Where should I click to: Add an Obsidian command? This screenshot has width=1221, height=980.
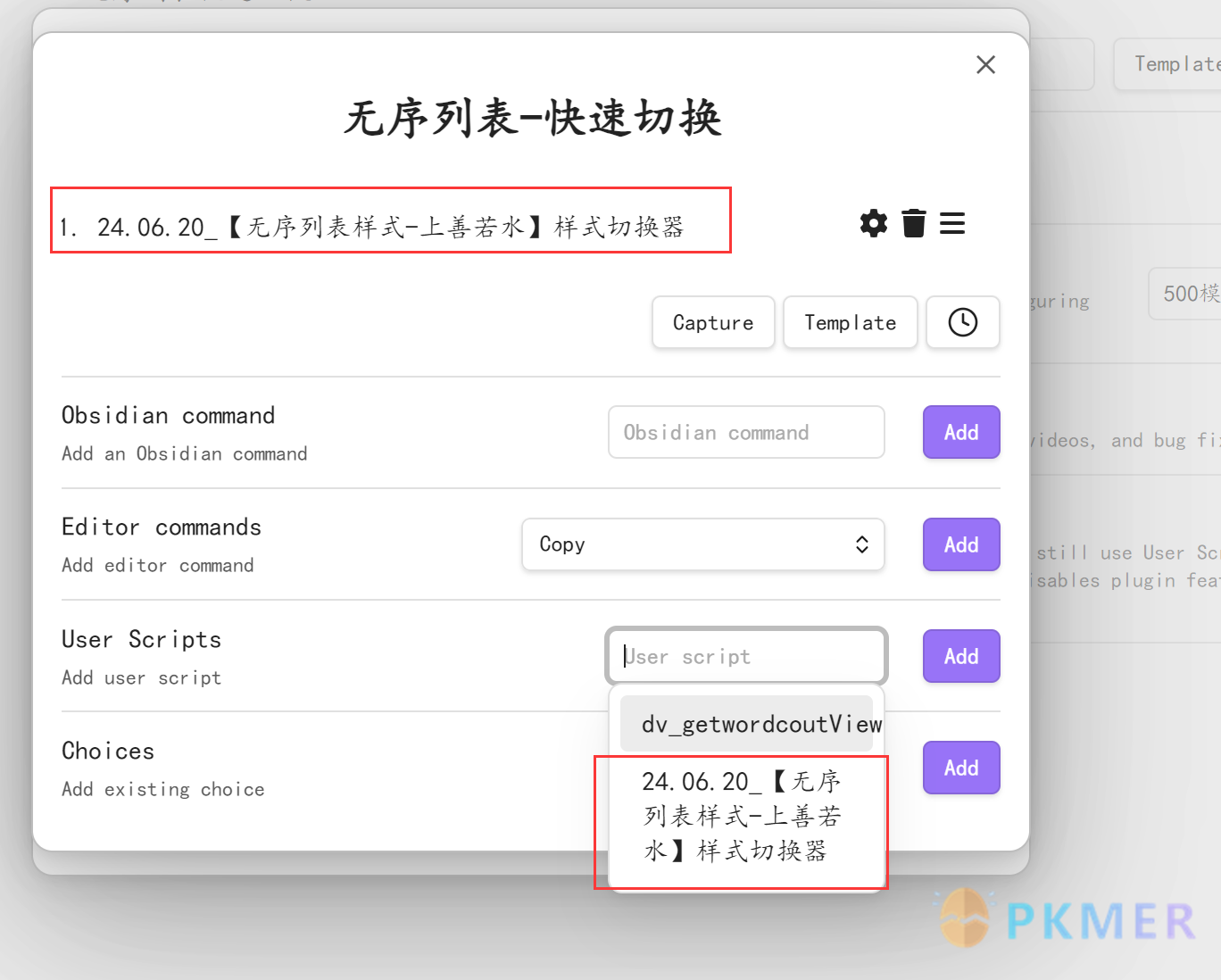pyautogui.click(x=960, y=432)
